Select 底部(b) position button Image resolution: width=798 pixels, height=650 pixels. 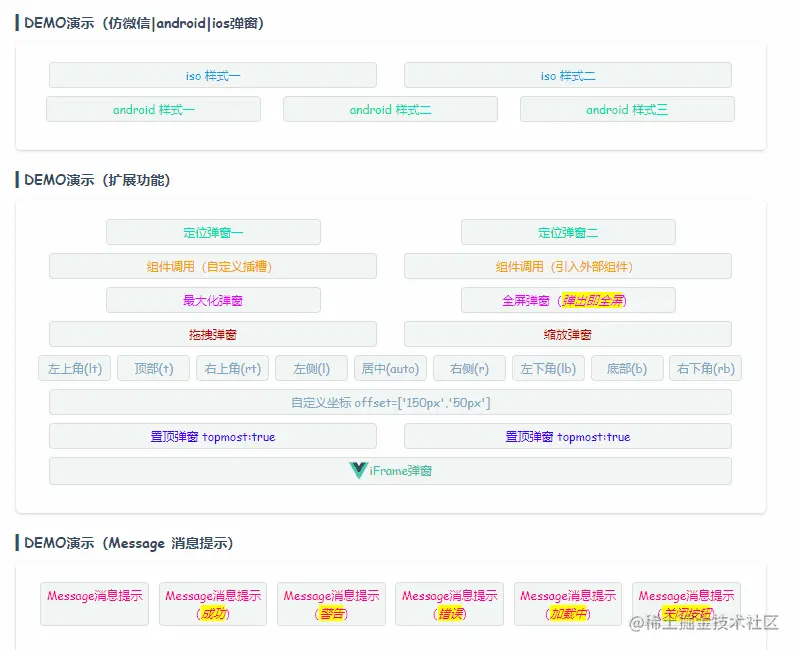click(x=627, y=368)
